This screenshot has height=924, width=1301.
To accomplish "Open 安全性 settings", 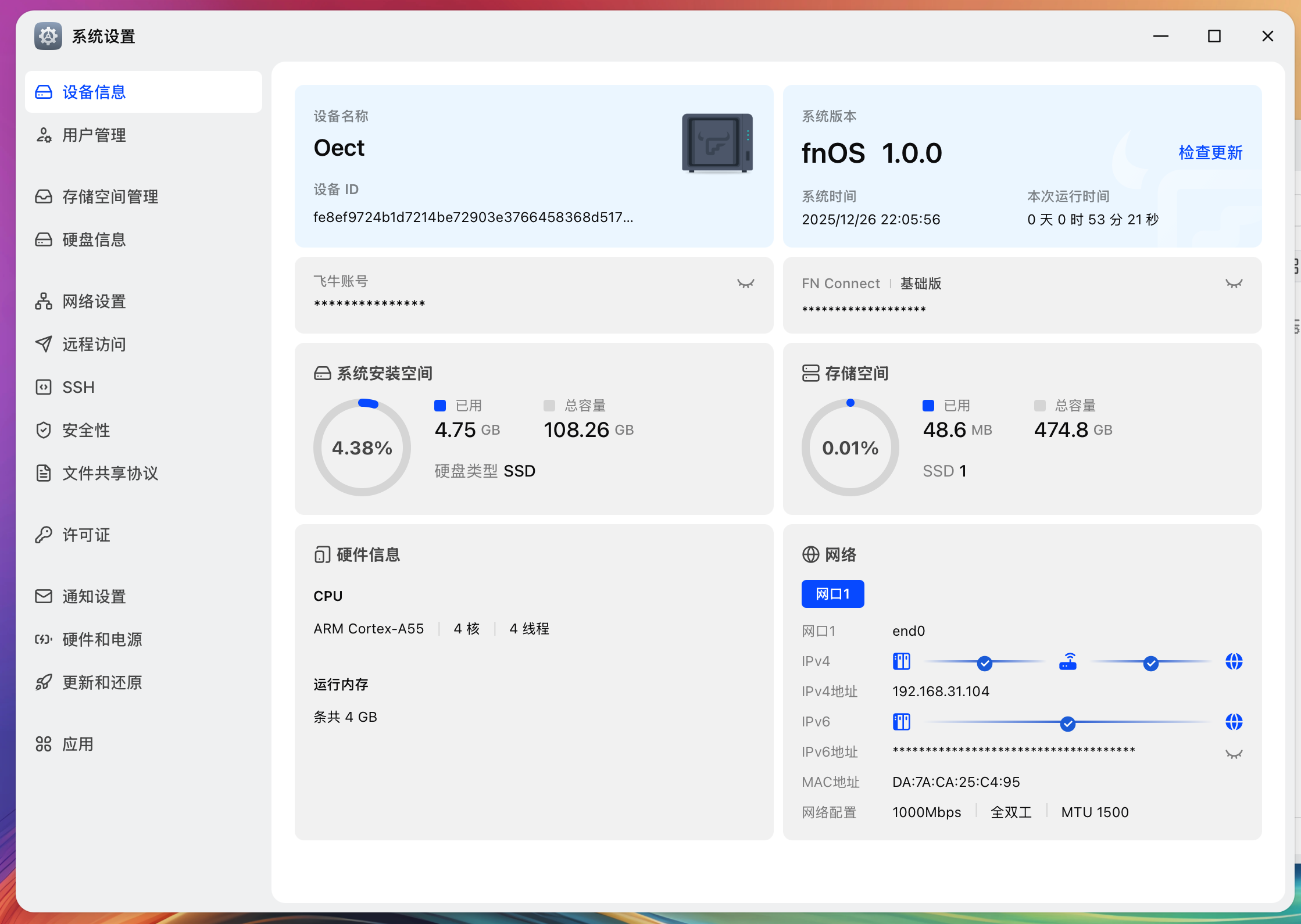I will [85, 430].
